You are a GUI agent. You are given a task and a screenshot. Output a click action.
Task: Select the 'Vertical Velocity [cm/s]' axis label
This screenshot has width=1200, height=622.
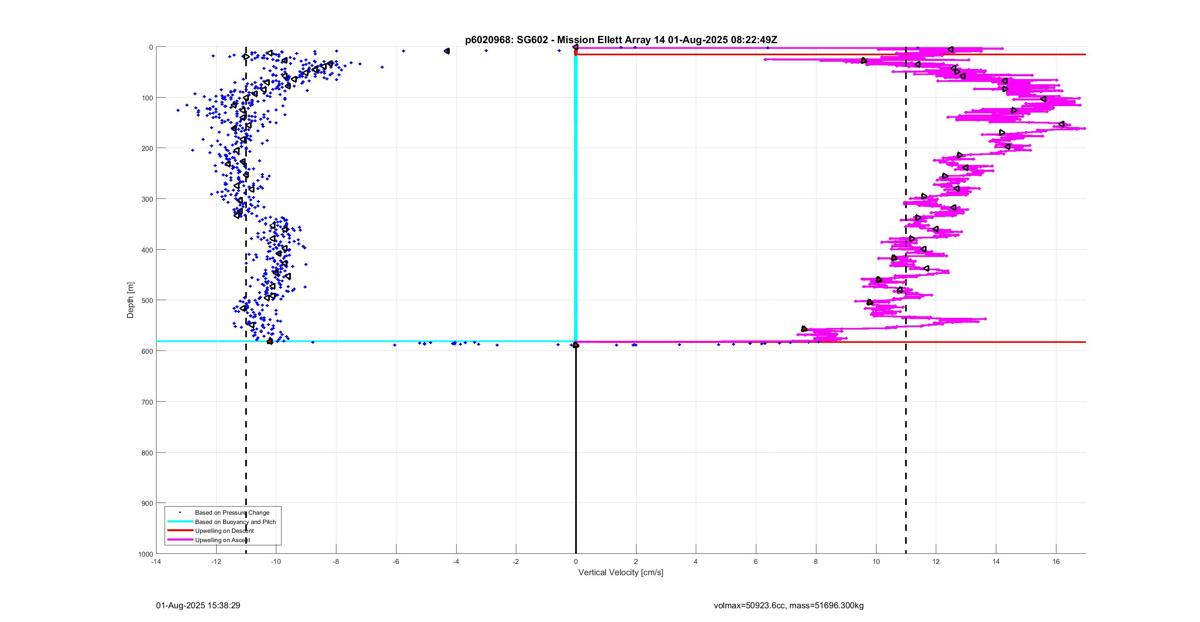coord(620,573)
